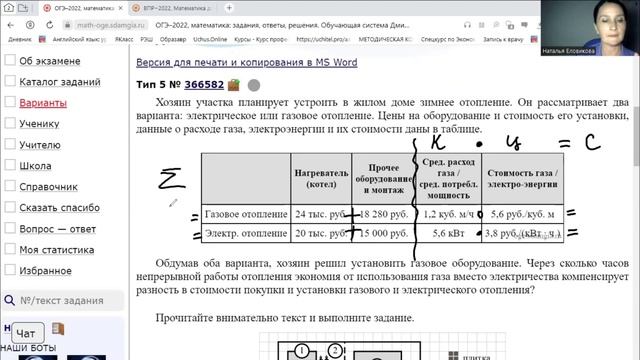
Task: Click the page translate icon
Action: (x=496, y=25)
